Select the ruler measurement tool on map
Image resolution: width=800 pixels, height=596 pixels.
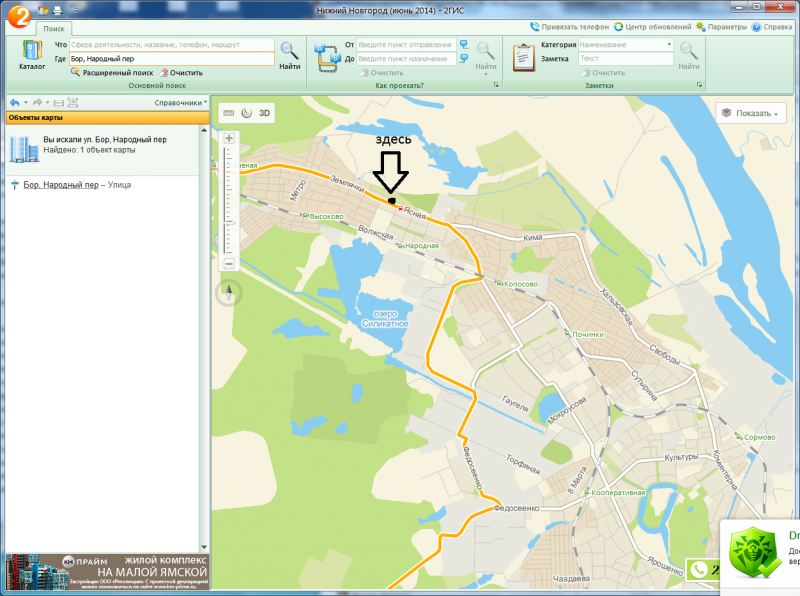click(x=229, y=113)
